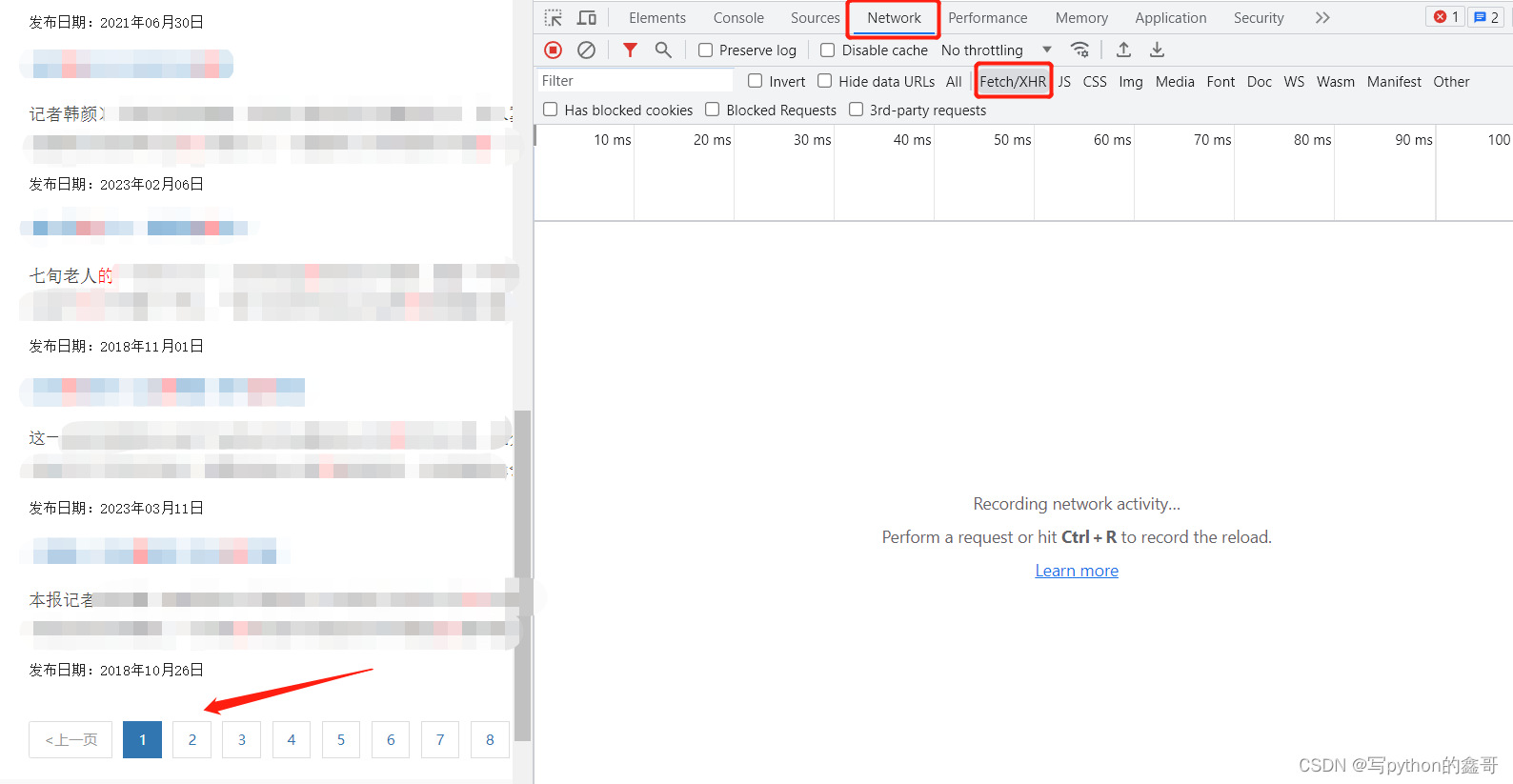Go to pagination page 5
The width and height of the screenshot is (1513, 784).
coord(341,740)
